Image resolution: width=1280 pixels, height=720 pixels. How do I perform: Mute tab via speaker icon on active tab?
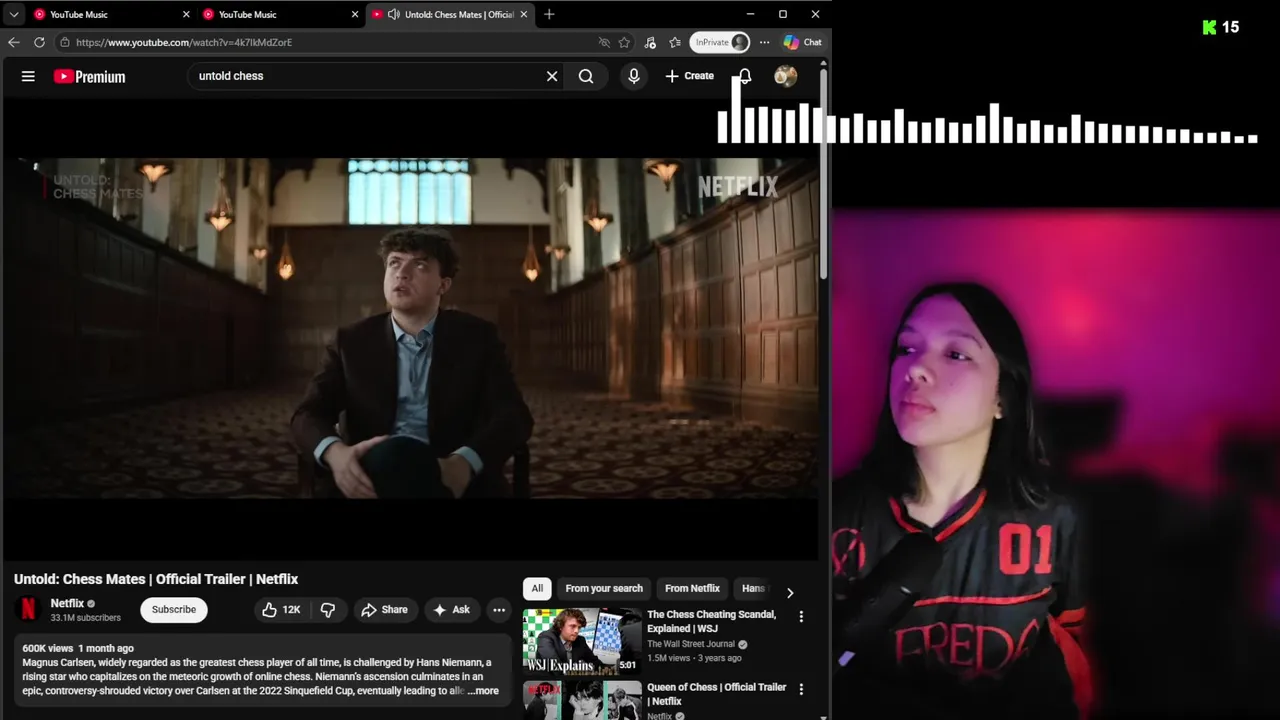coord(393,14)
